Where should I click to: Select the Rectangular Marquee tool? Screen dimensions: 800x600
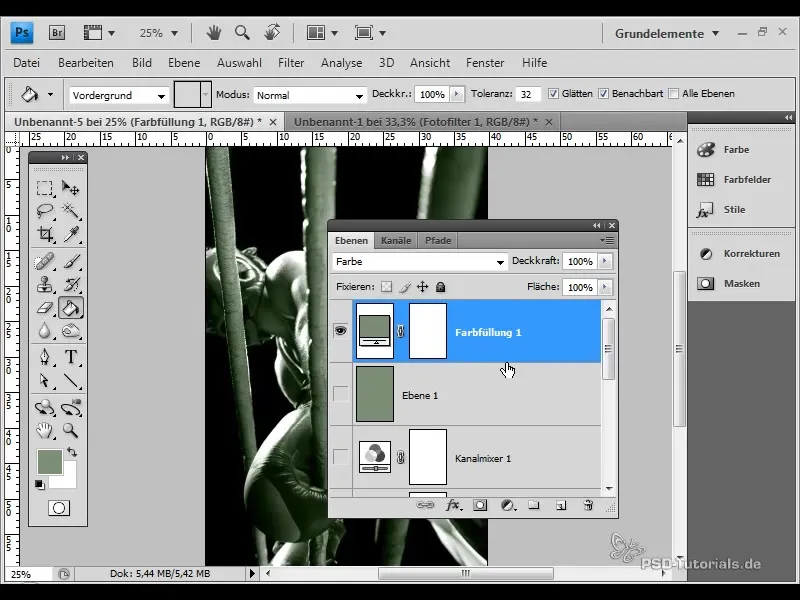(45, 188)
